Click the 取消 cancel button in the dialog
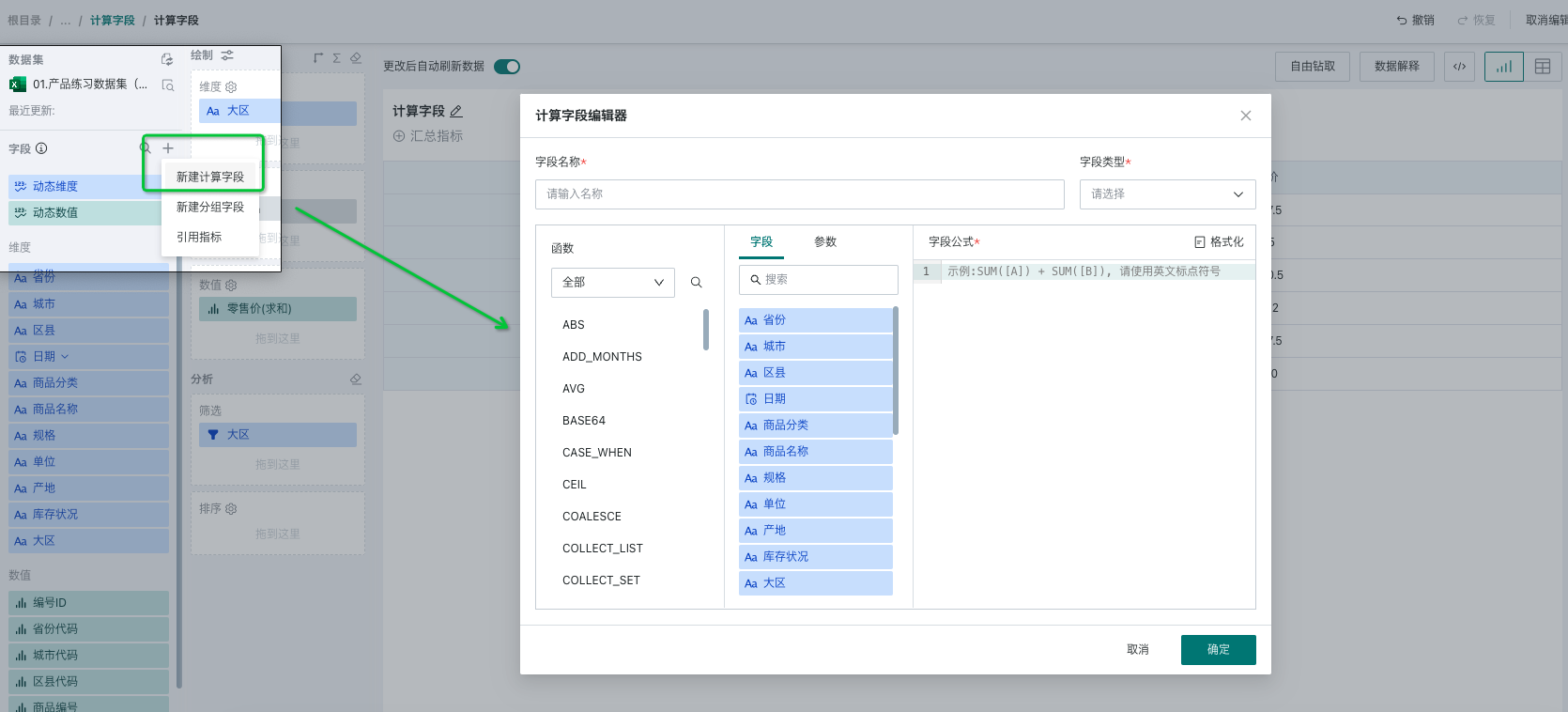The image size is (1568, 712). (x=1138, y=649)
